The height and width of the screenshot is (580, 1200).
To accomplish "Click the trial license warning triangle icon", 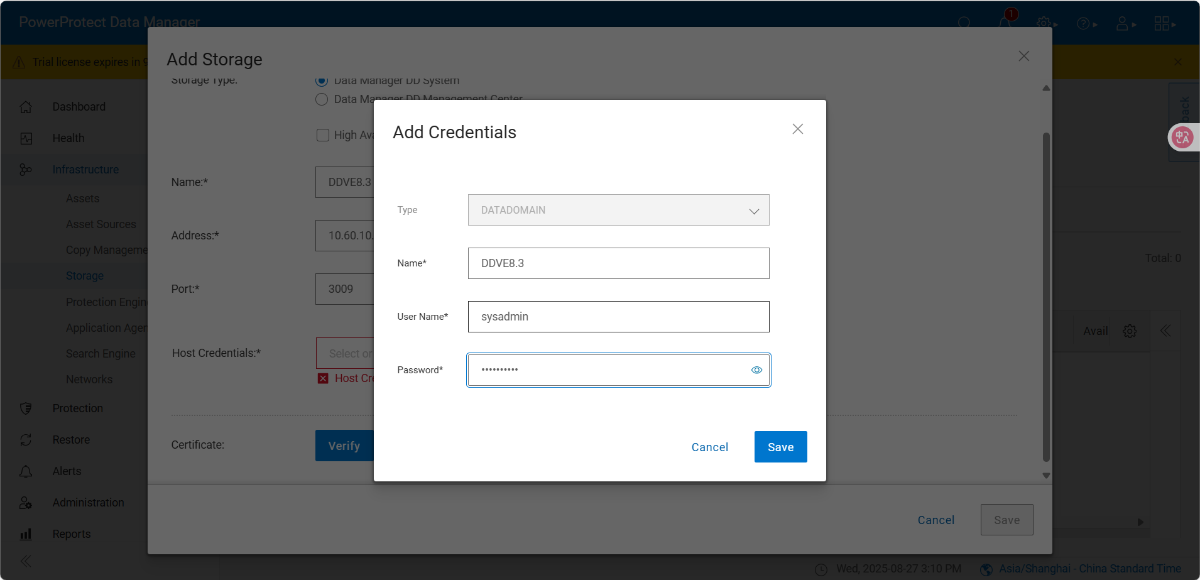I will (x=19, y=62).
